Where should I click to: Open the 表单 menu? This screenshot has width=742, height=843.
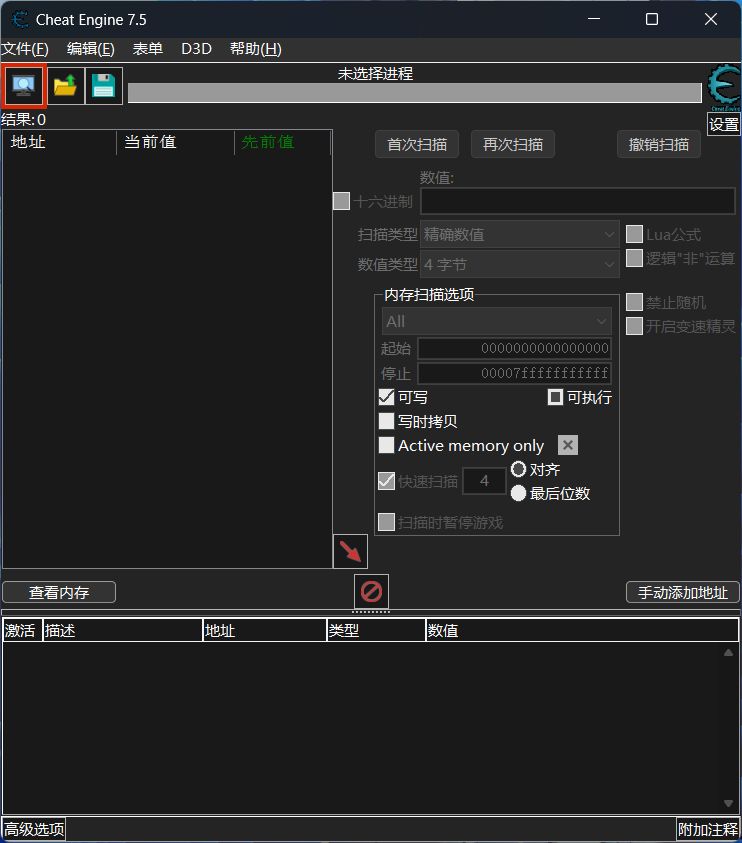tap(148, 49)
